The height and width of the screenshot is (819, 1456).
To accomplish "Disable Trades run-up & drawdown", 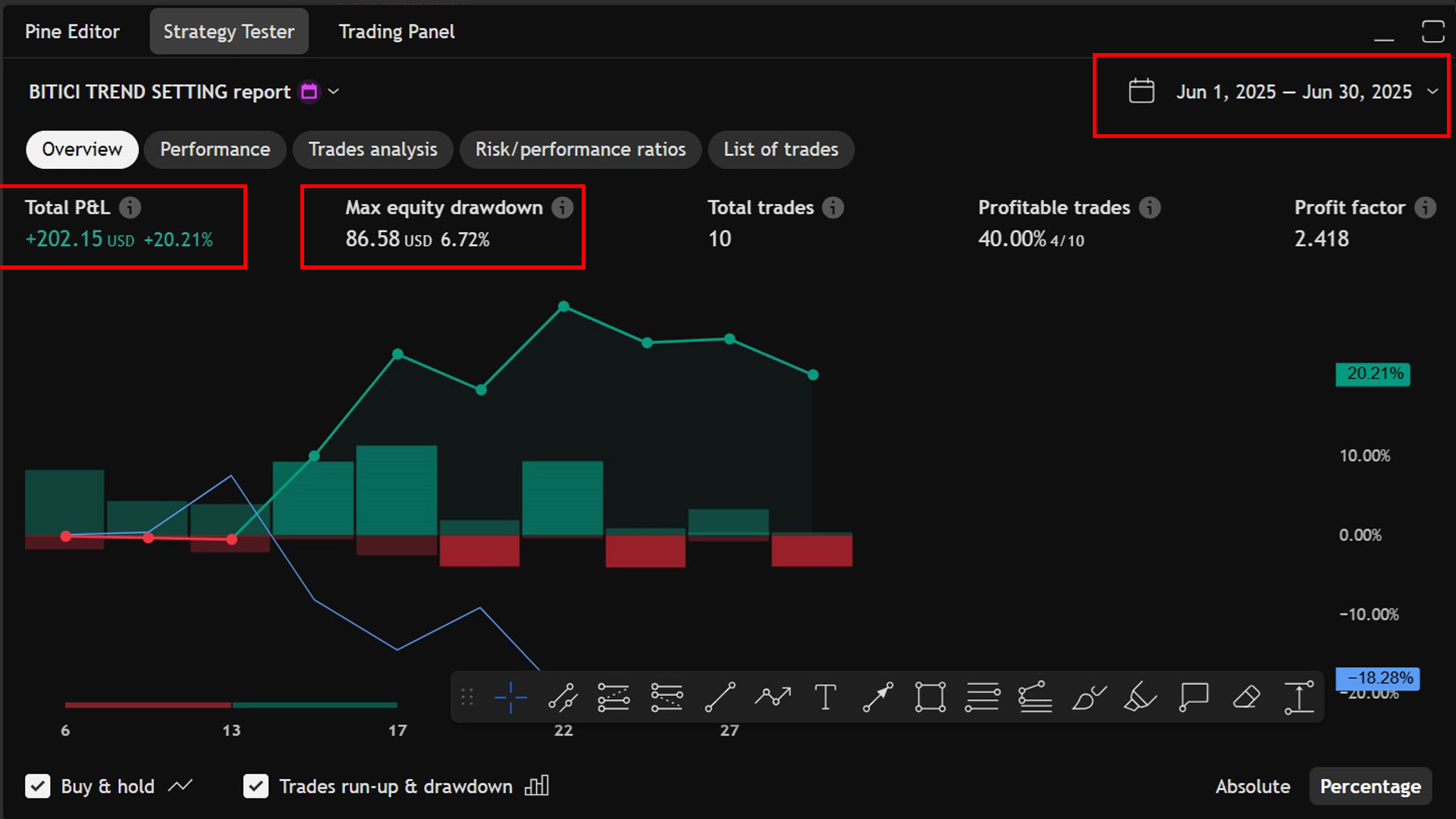I will (x=256, y=786).
